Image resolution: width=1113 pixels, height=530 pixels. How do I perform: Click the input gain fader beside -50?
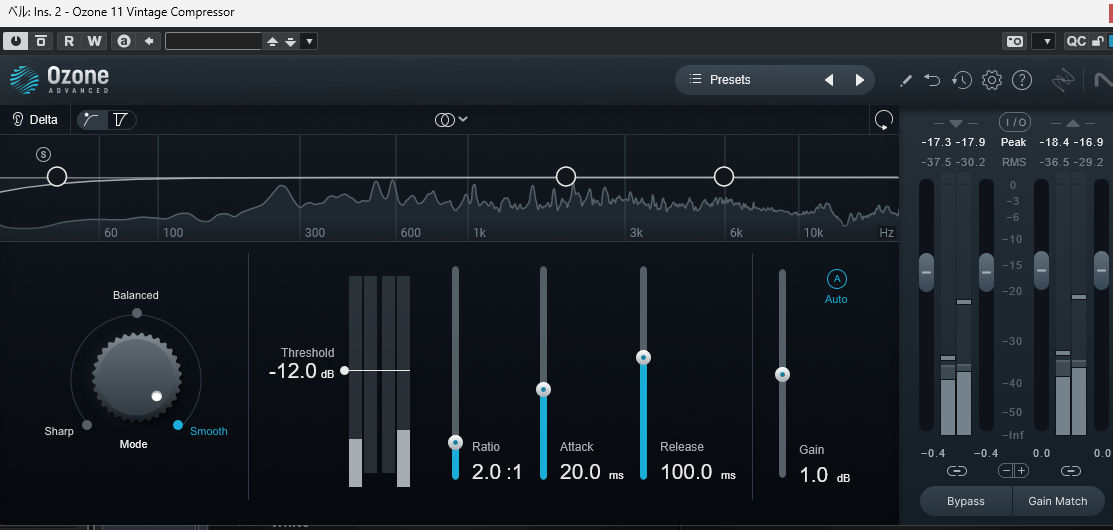point(987,272)
